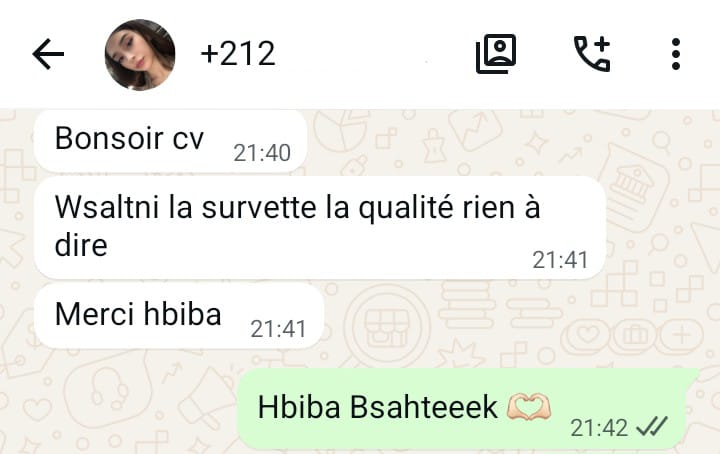The image size is (720, 454).
Task: Click the word "Wsaltni" in second message
Action: tap(107, 207)
